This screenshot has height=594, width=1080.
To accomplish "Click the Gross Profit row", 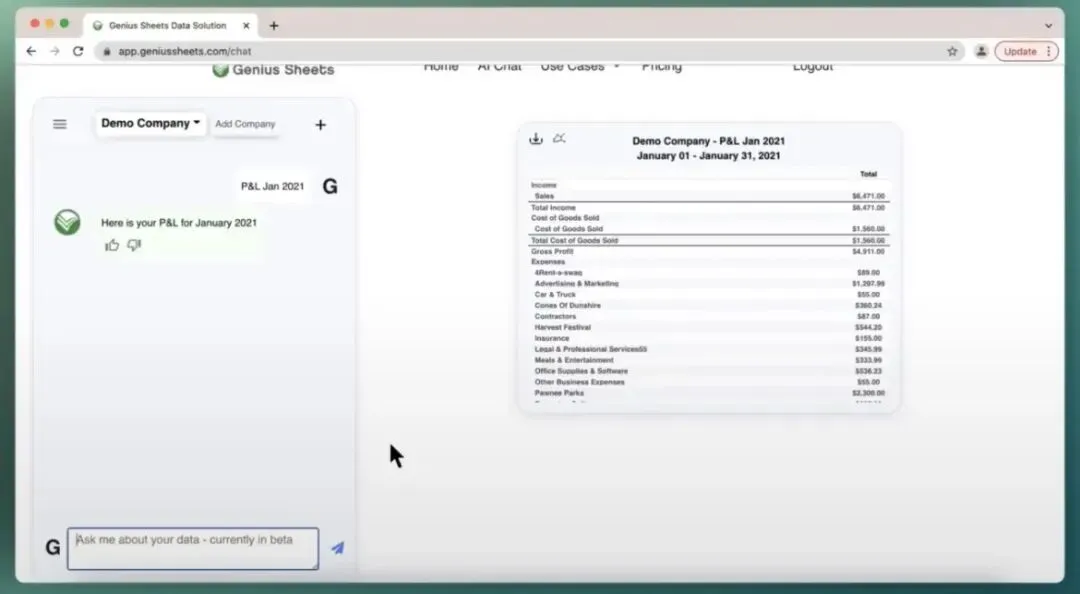I will tap(709, 252).
